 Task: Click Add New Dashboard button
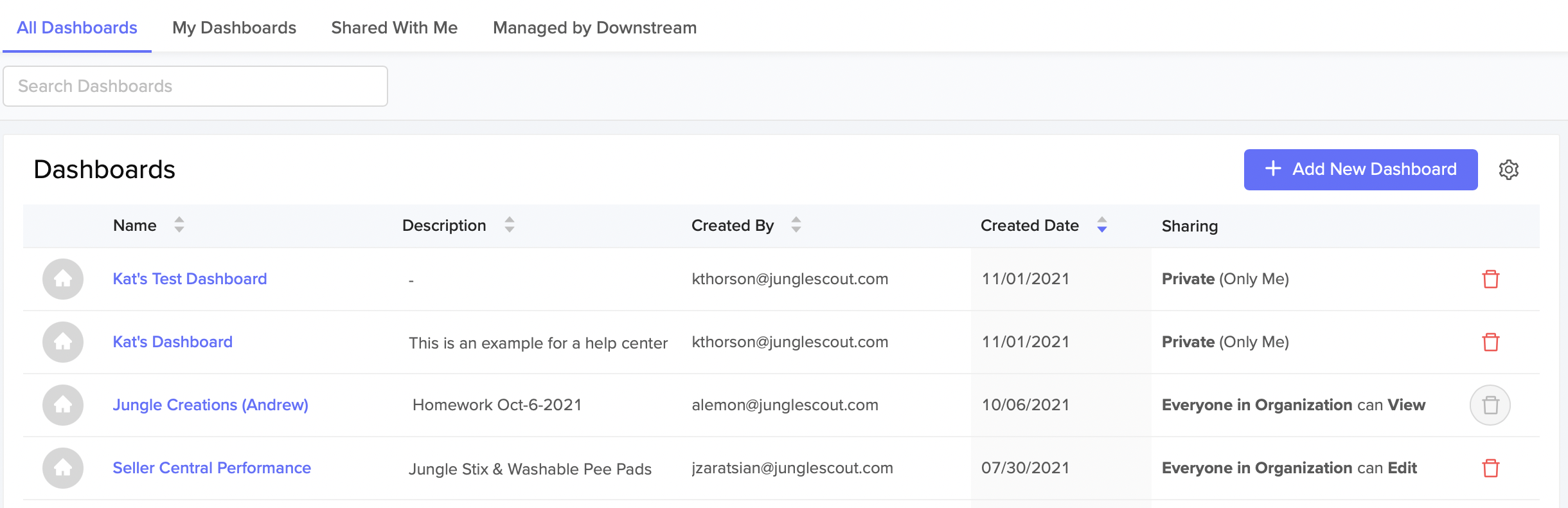(x=1360, y=170)
